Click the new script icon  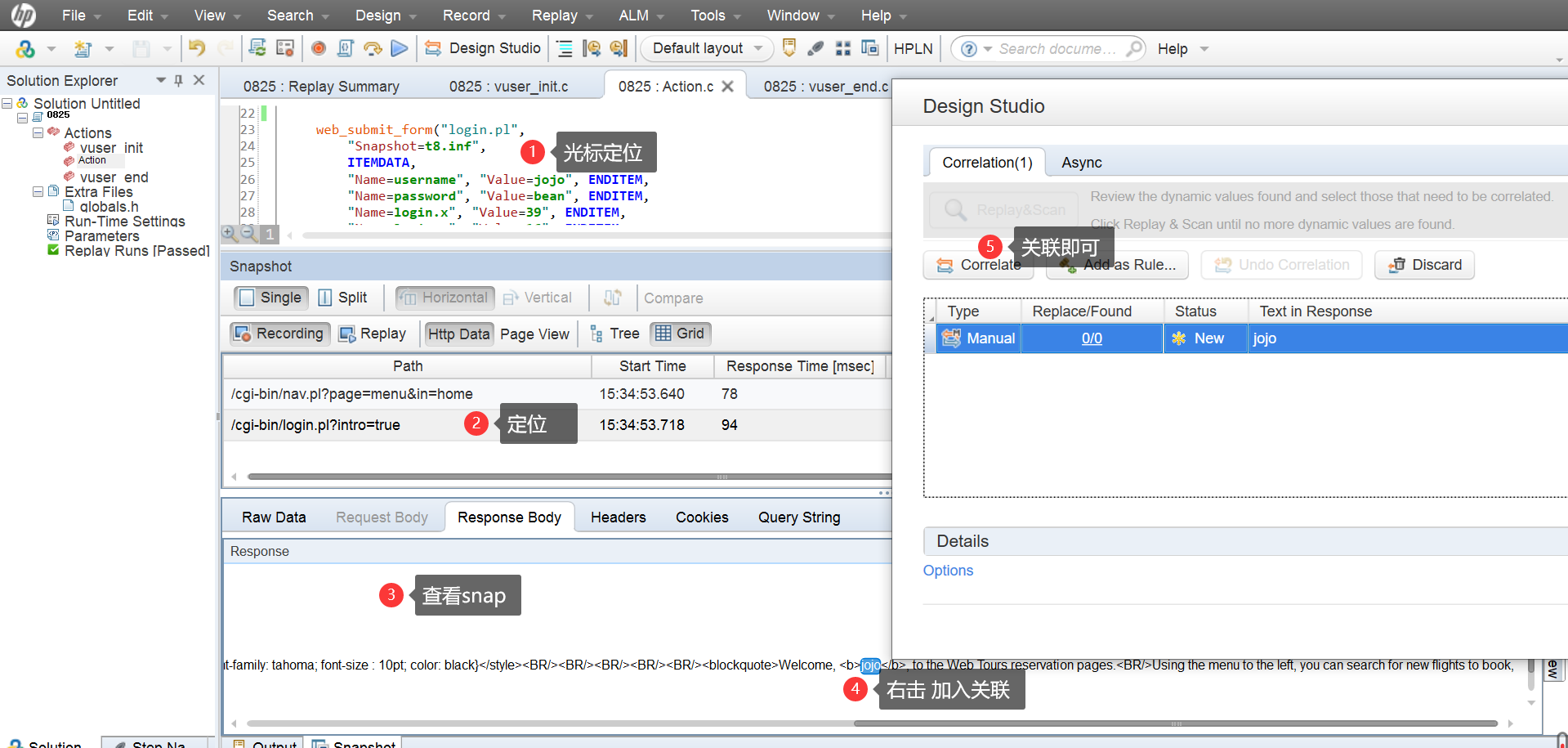pyautogui.click(x=83, y=49)
